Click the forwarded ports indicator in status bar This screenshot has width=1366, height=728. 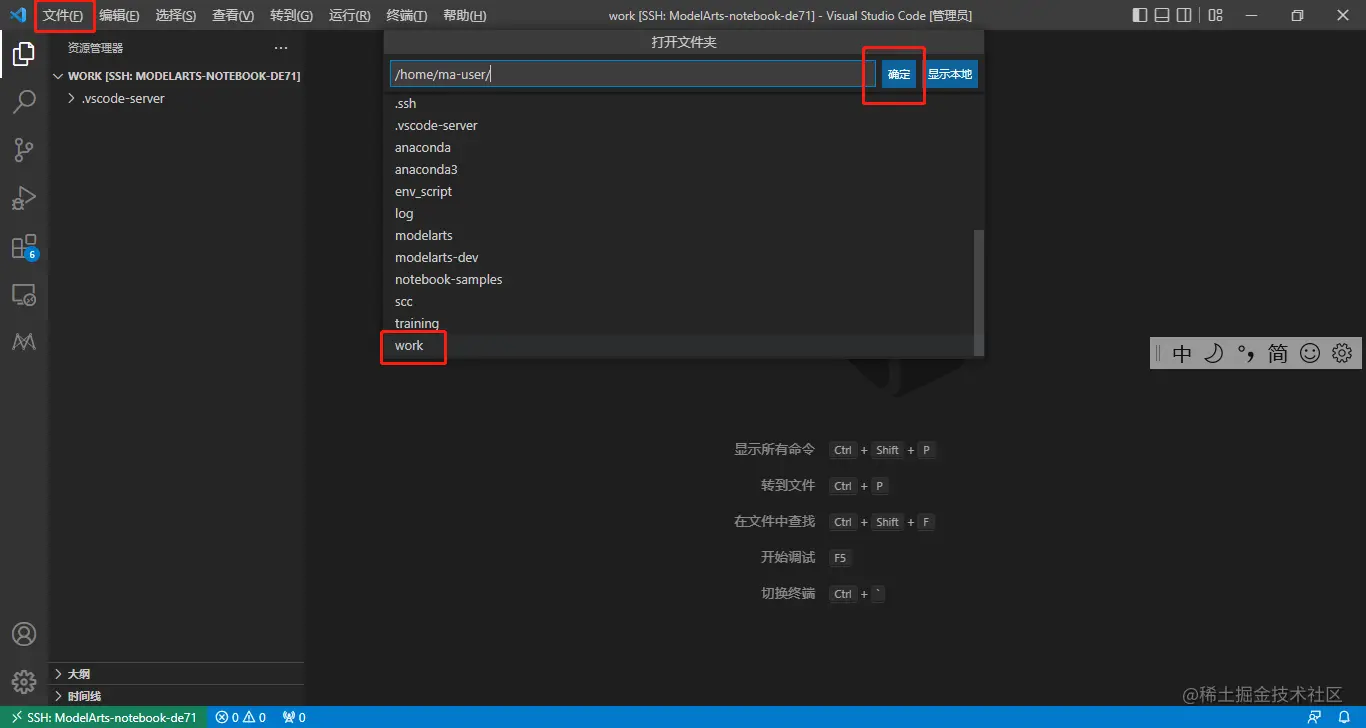tap(294, 717)
